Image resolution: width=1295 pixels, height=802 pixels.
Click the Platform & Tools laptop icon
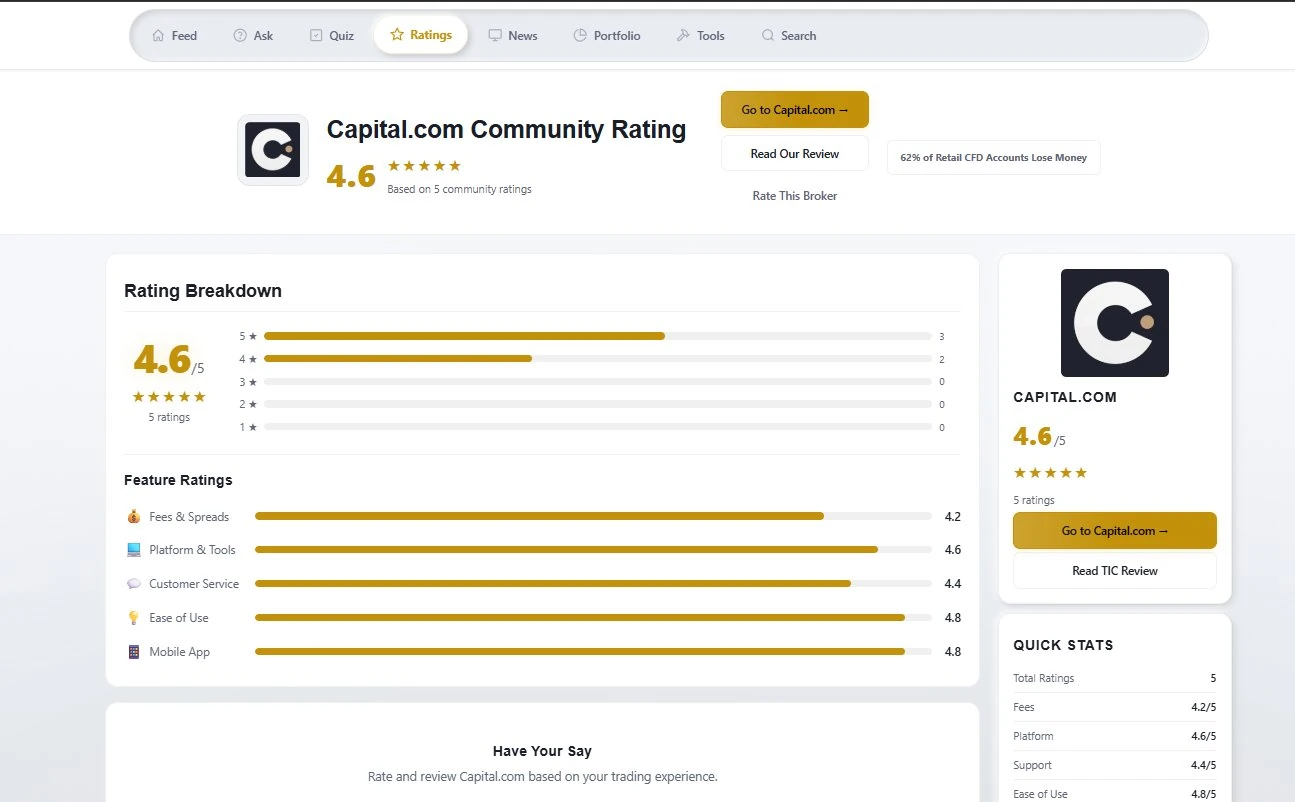(x=134, y=550)
